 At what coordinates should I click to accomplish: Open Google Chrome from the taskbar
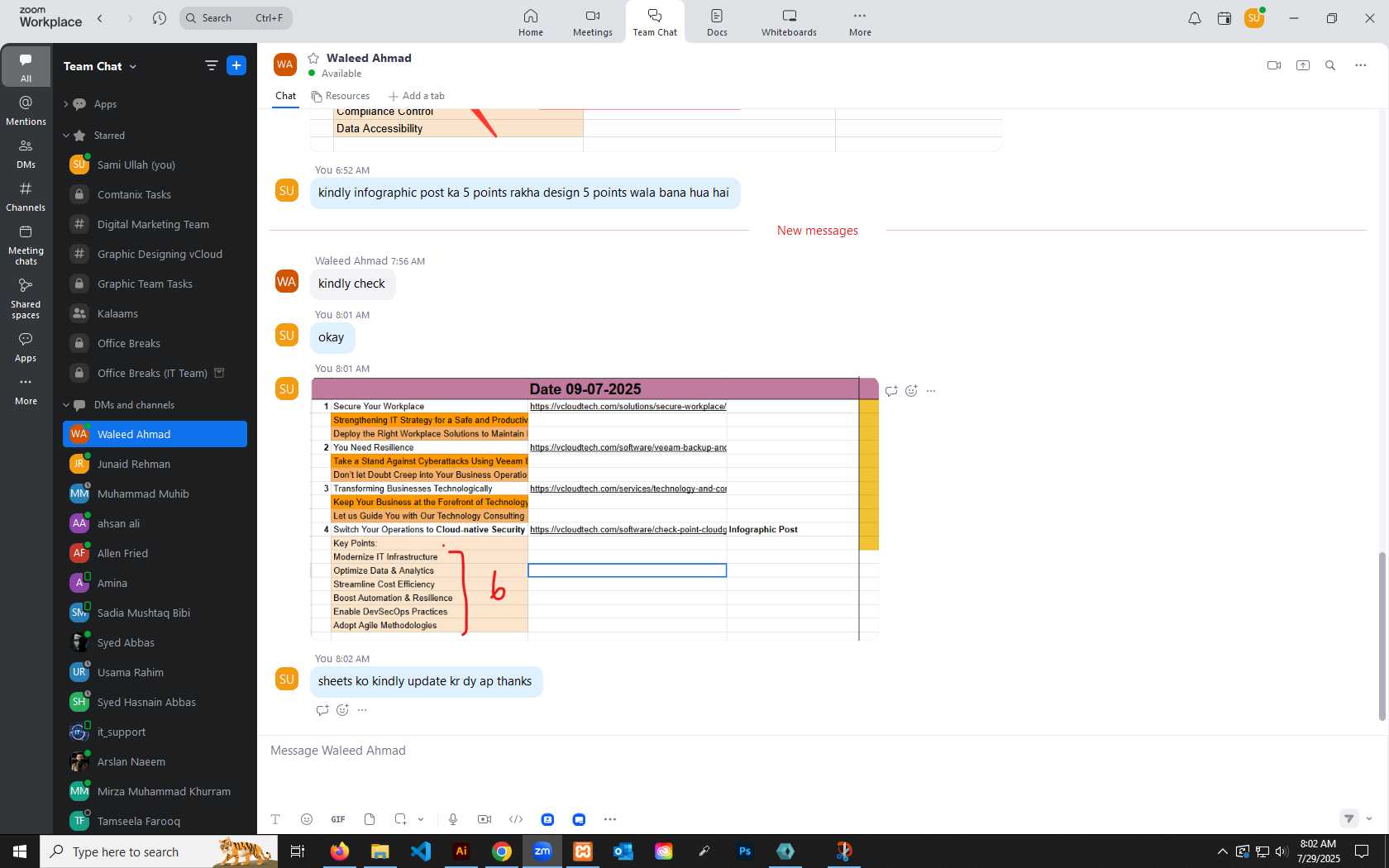click(x=502, y=851)
